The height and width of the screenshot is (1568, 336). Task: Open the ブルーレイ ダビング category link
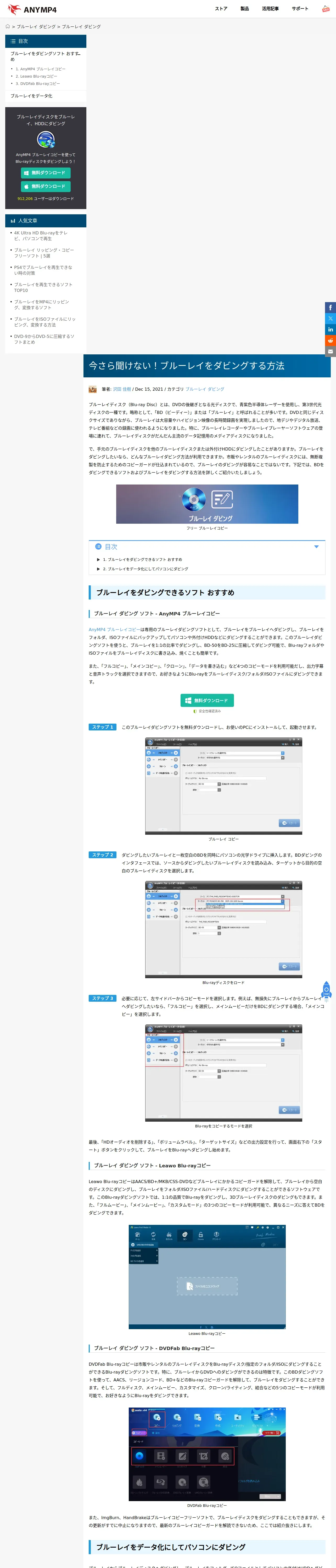click(x=204, y=389)
